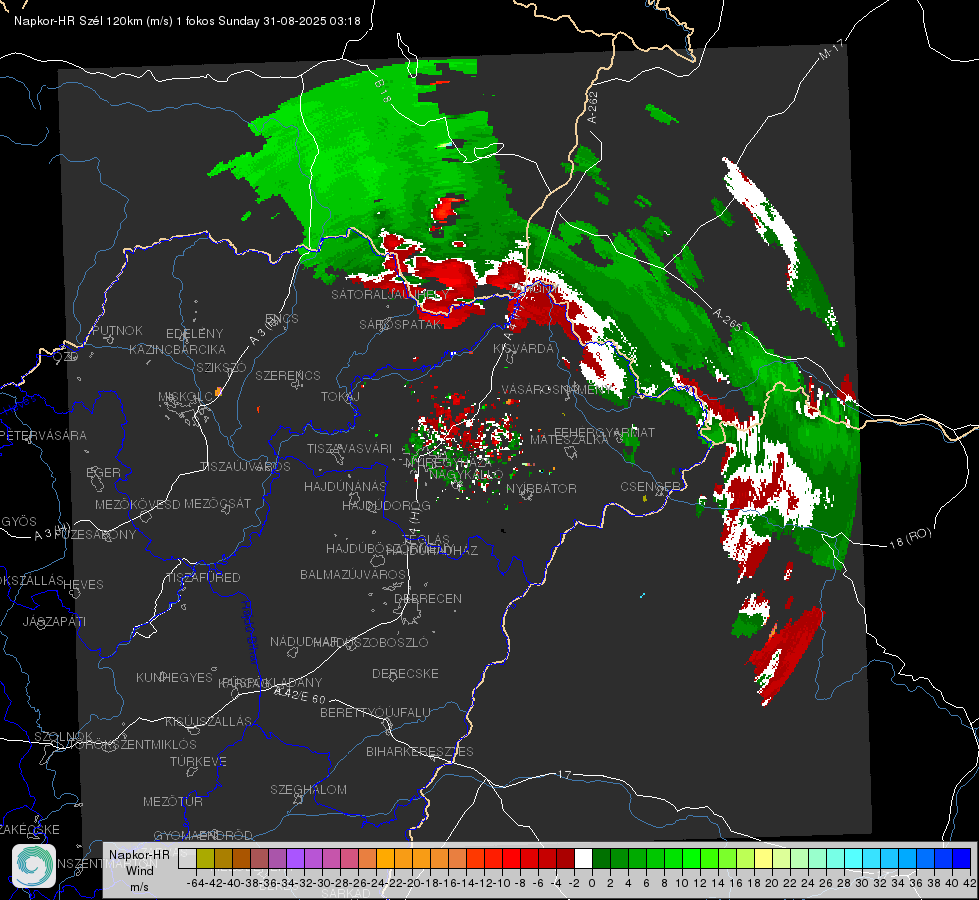
Task: Click the NYÍRBÁTOR town label
Action: (x=541, y=488)
